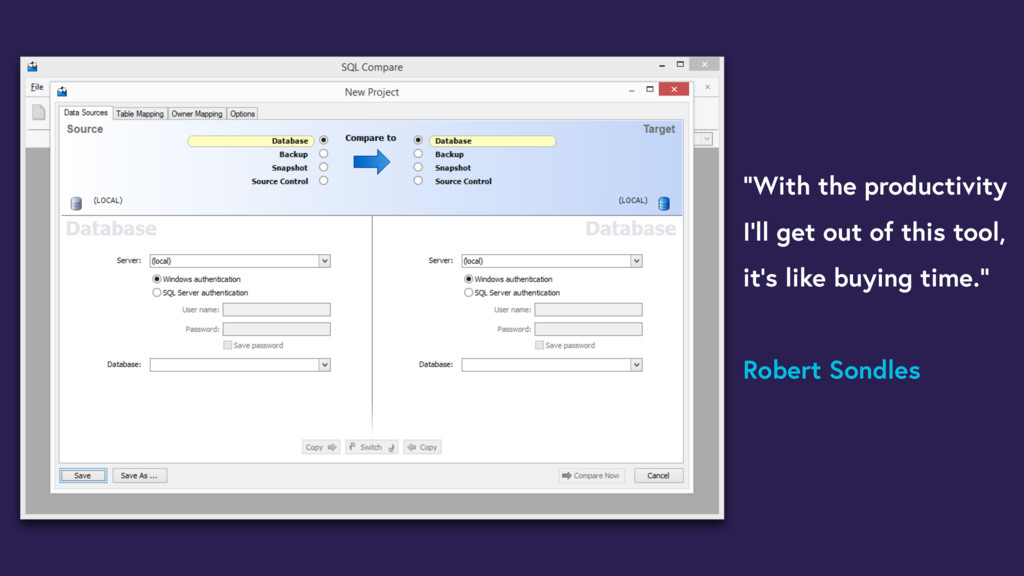Screen dimensions: 1024x576
Task: Click the source Password field
Action: [x=276, y=329]
